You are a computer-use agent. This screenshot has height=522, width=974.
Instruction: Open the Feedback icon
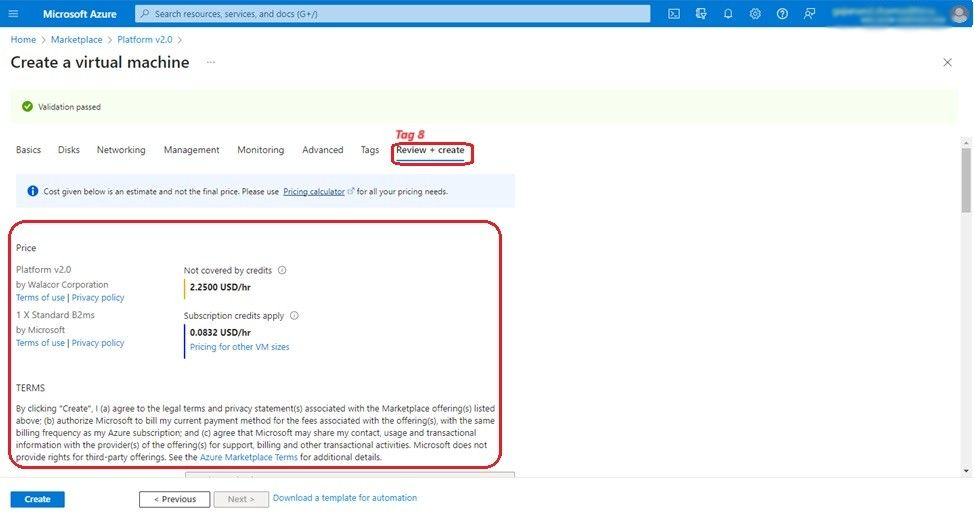point(809,14)
